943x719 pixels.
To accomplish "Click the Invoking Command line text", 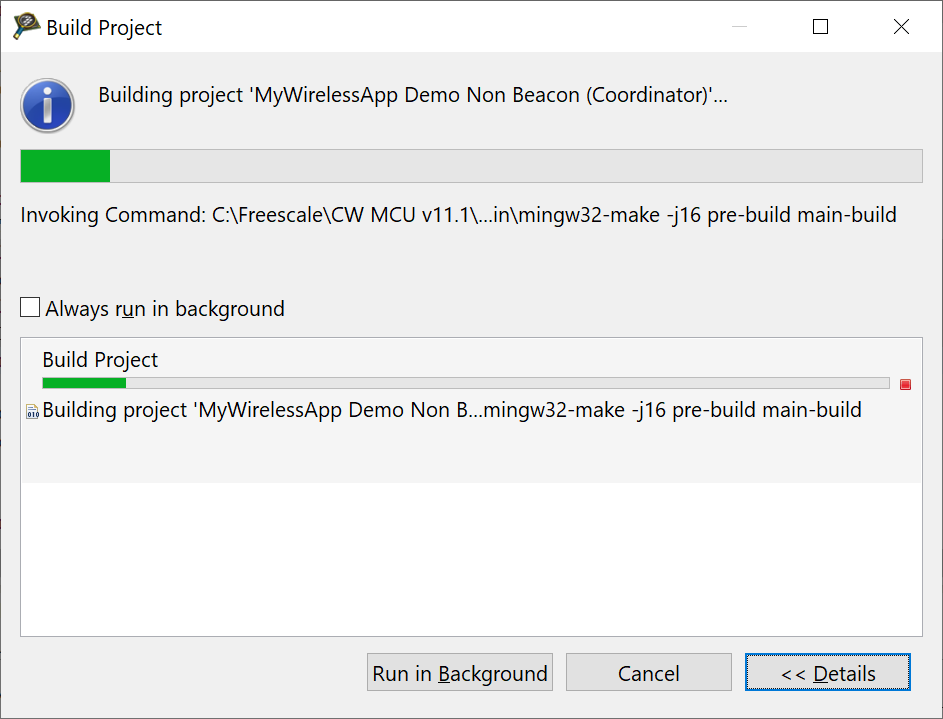I will tap(458, 215).
